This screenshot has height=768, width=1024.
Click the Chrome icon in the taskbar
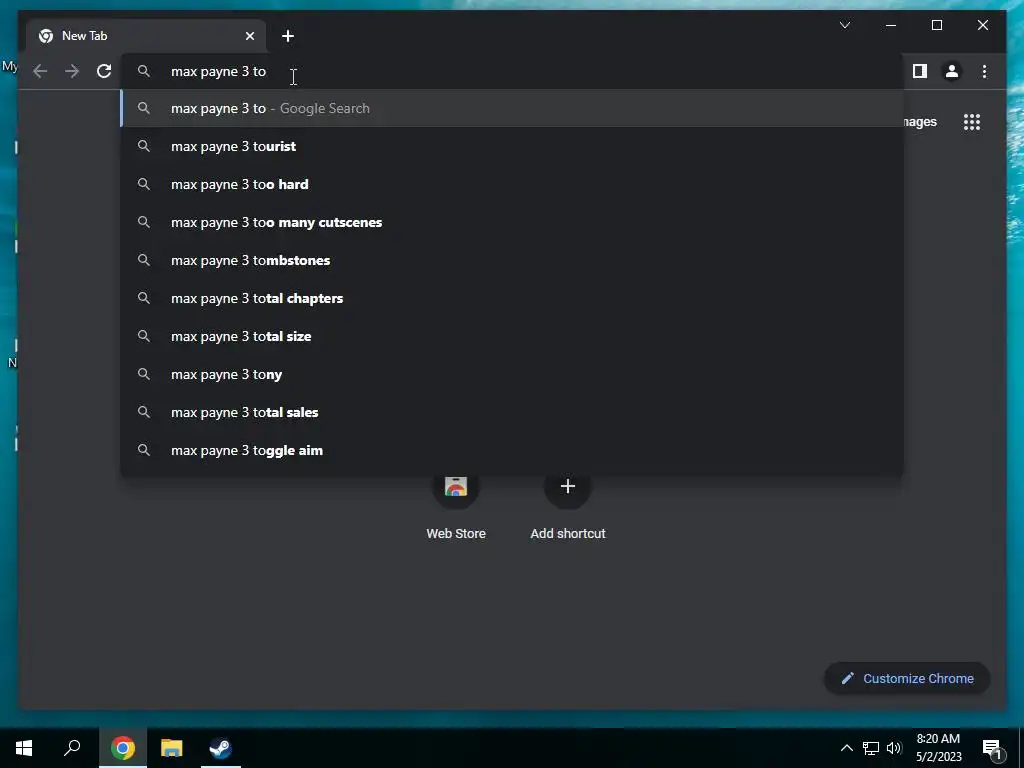[x=123, y=748]
